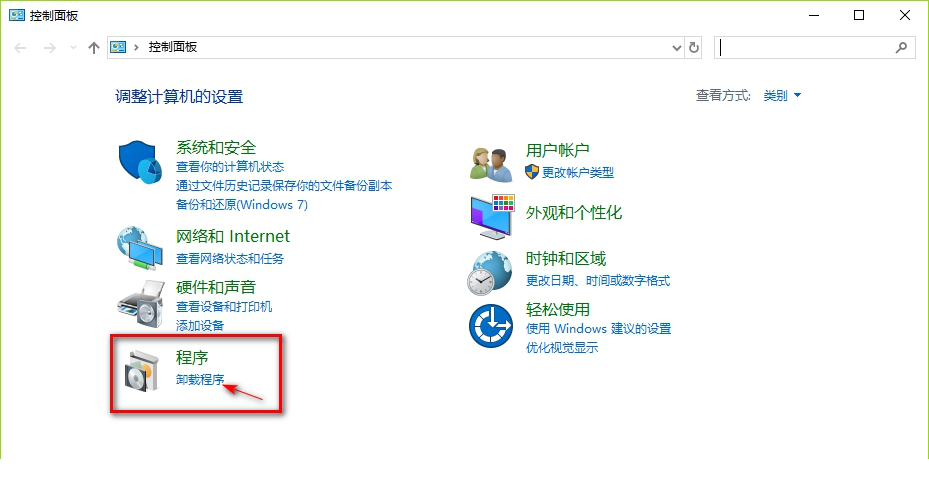The image size is (929, 477).
Task: Open the User Accounts people icon
Action: 492,164
